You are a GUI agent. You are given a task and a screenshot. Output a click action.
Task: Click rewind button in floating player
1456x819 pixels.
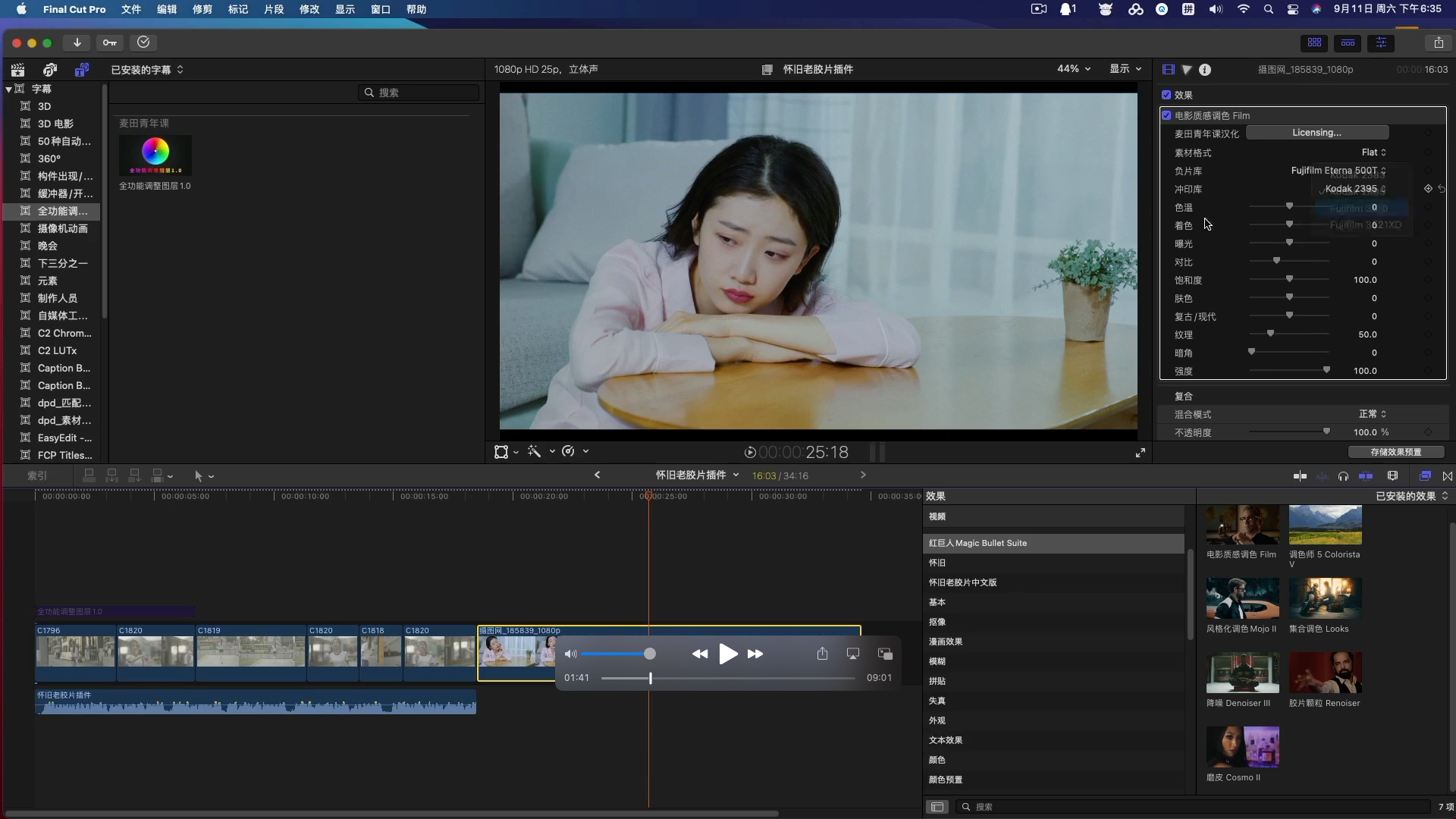(699, 654)
